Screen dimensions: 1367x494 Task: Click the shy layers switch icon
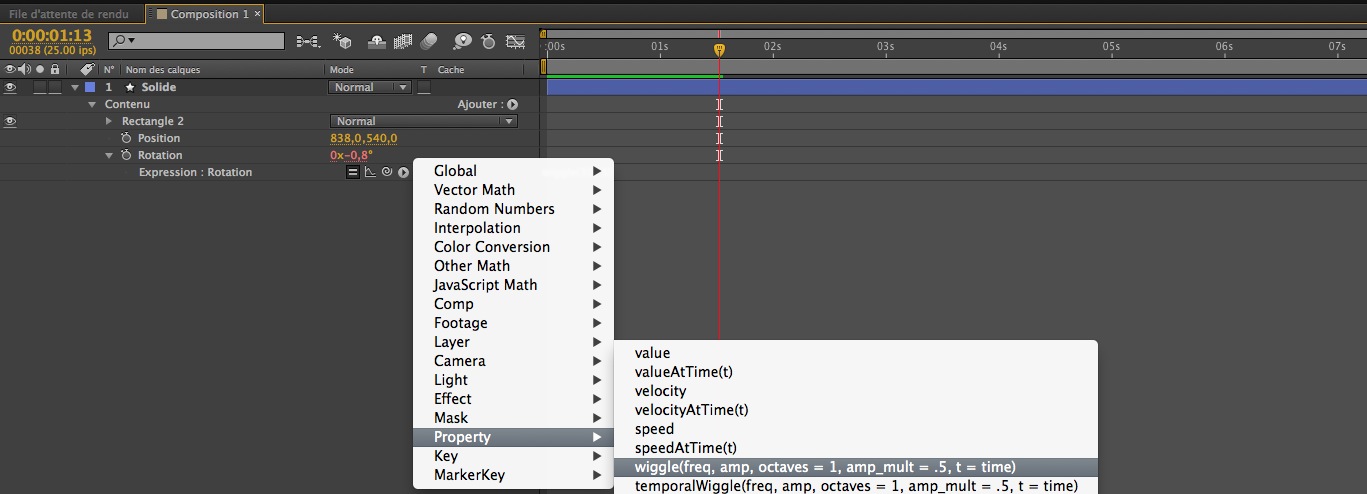[378, 41]
